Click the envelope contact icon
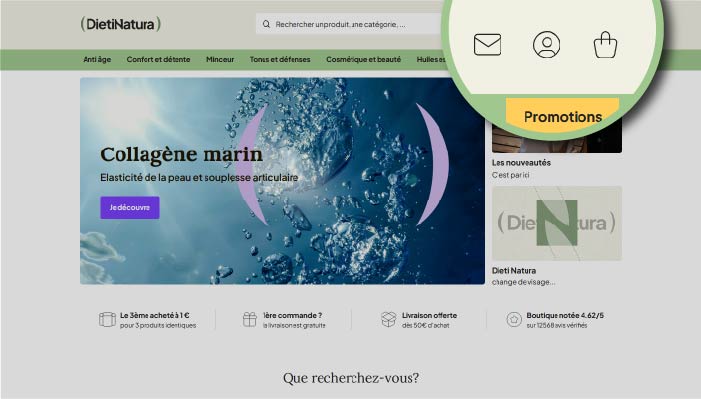This screenshot has width=701, height=399. tap(487, 45)
